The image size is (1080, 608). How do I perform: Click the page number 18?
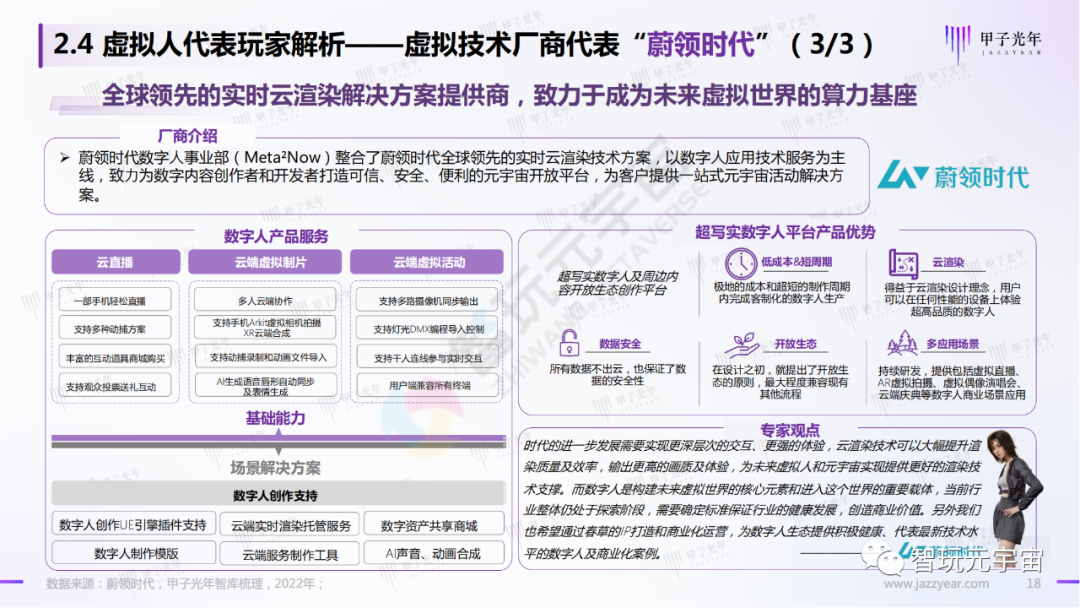(1033, 584)
